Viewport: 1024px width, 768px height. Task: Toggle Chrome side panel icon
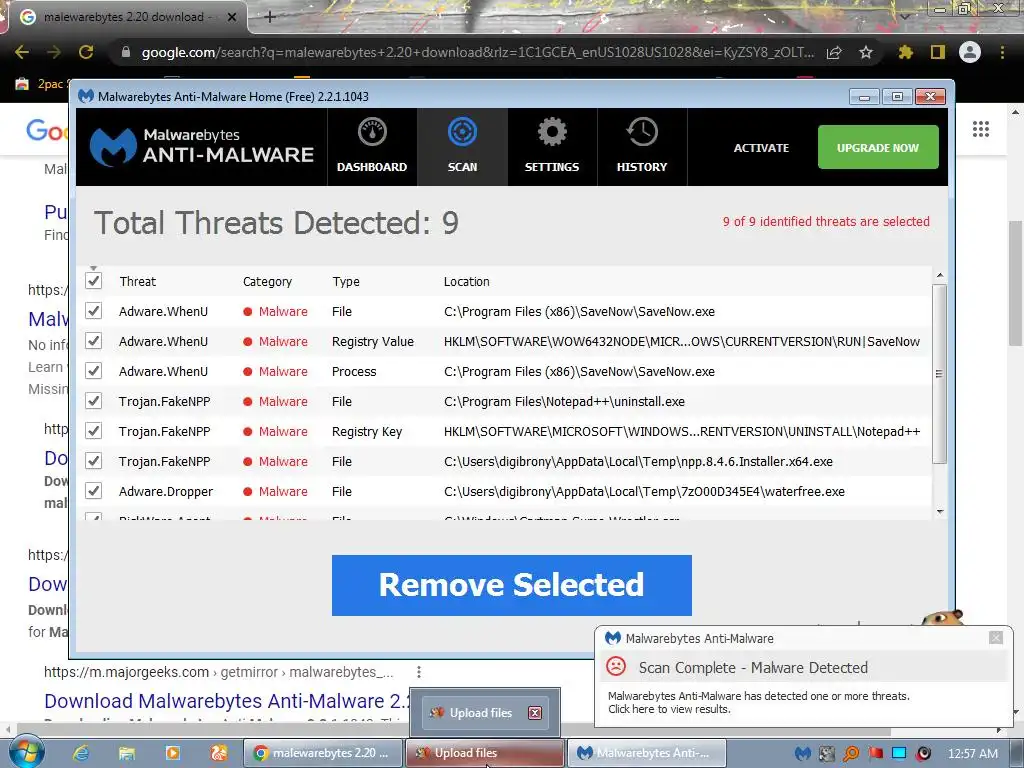tap(938, 52)
